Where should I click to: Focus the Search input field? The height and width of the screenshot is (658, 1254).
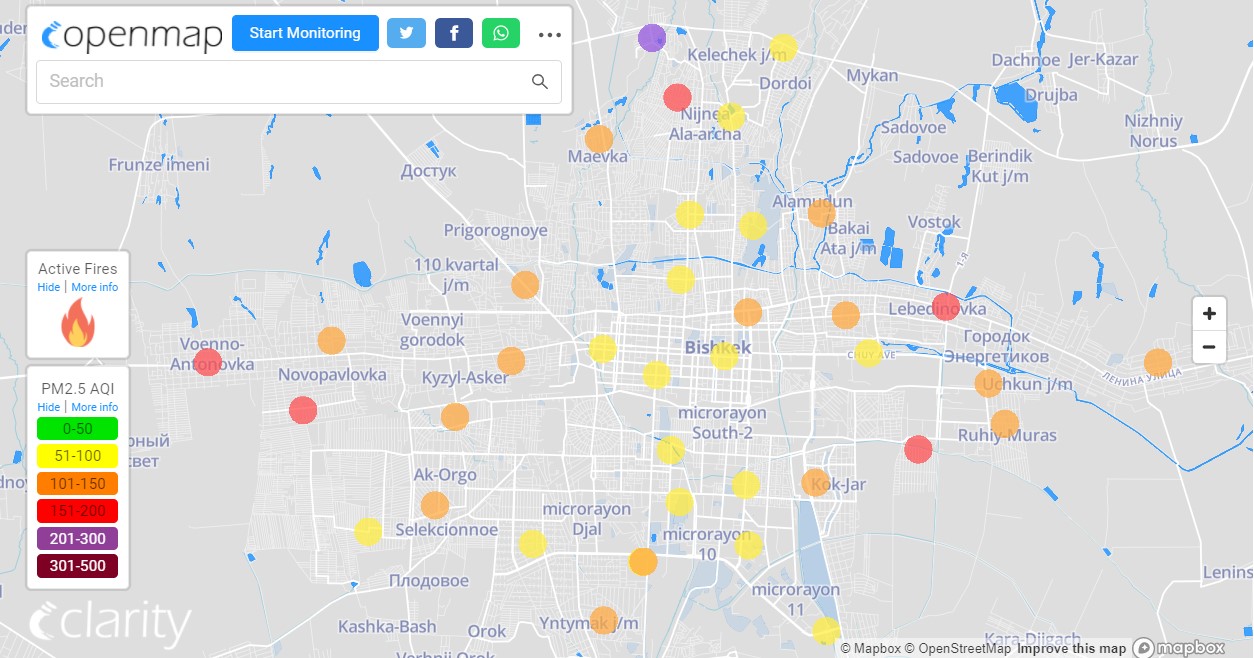point(280,82)
